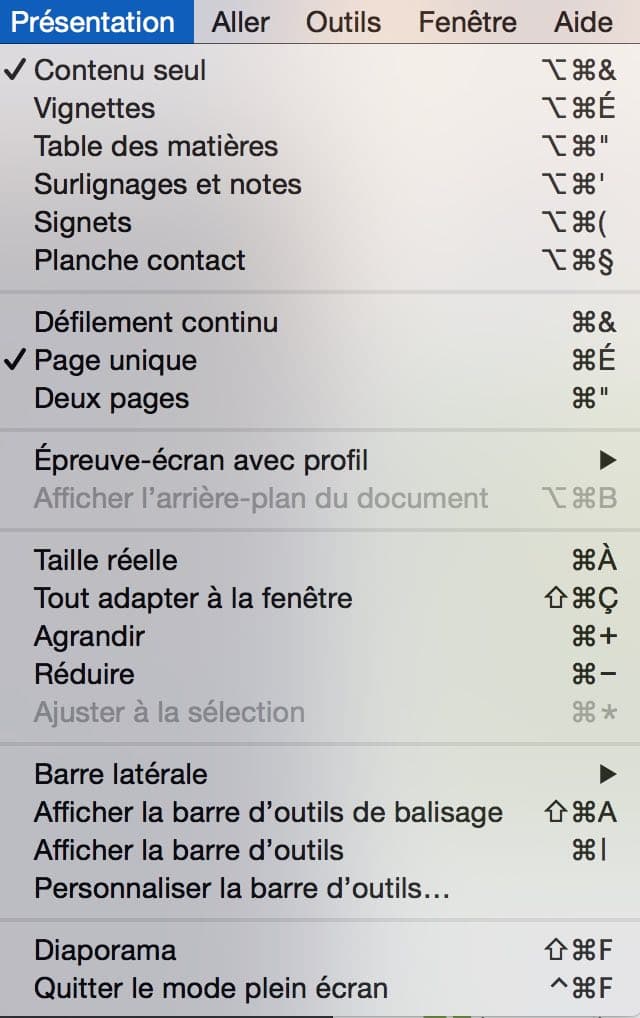Image resolution: width=640 pixels, height=1018 pixels.
Task: Open the Présentation menu header
Action: (93, 22)
